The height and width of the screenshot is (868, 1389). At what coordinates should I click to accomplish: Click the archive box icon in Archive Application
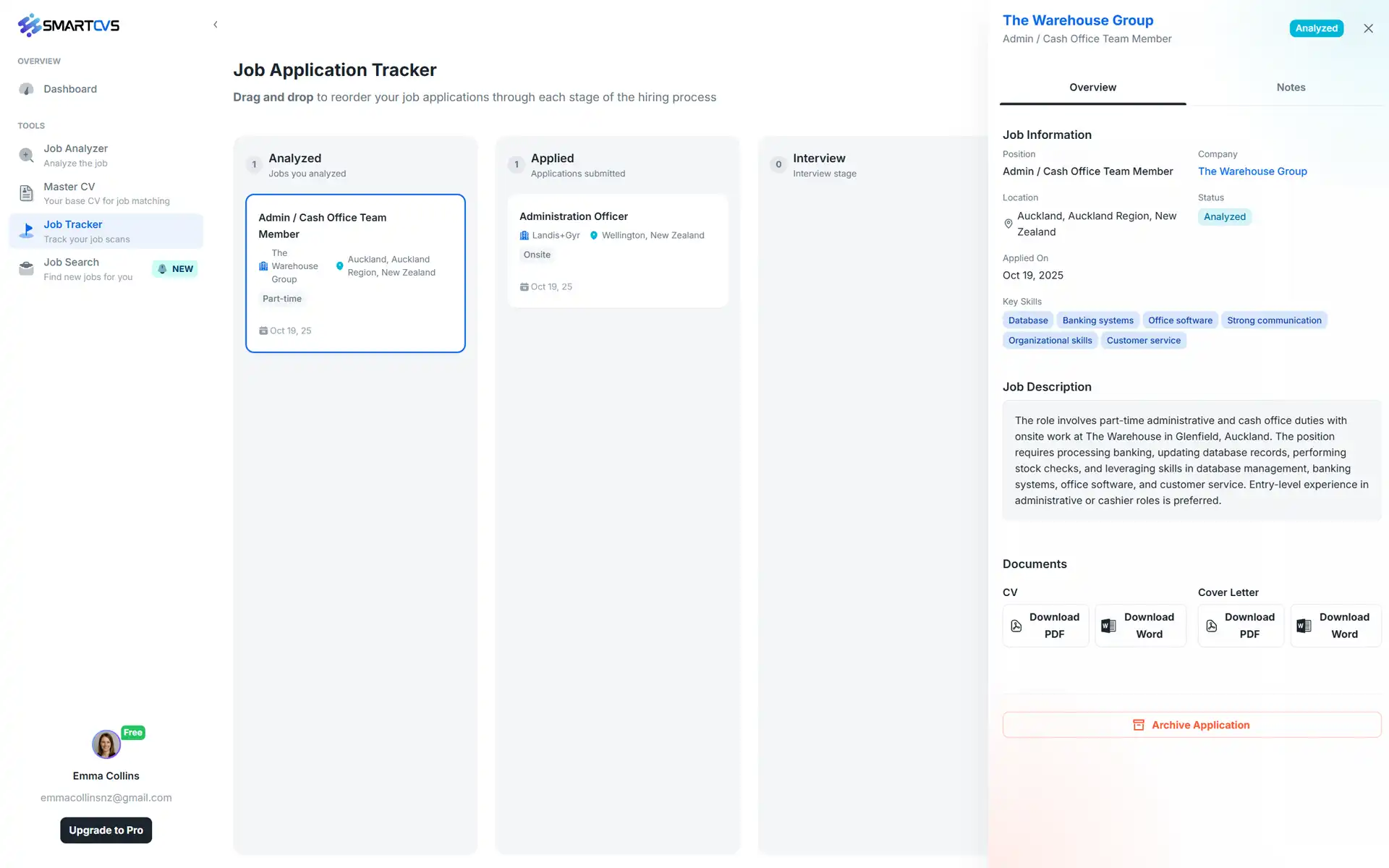click(x=1139, y=724)
